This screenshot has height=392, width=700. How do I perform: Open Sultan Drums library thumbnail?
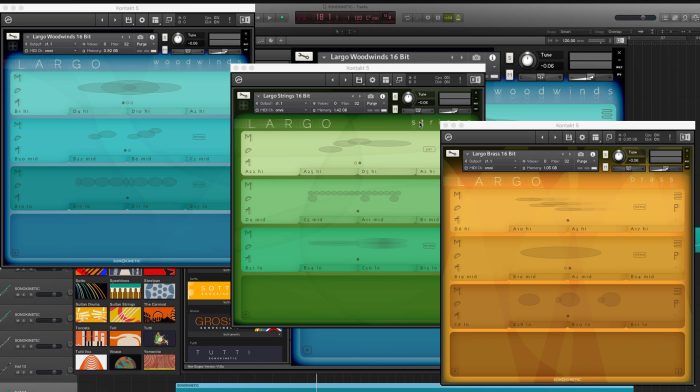(x=91, y=314)
